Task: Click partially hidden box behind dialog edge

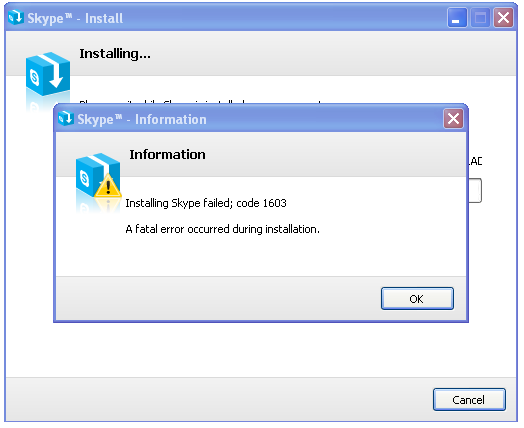Action: [475, 190]
